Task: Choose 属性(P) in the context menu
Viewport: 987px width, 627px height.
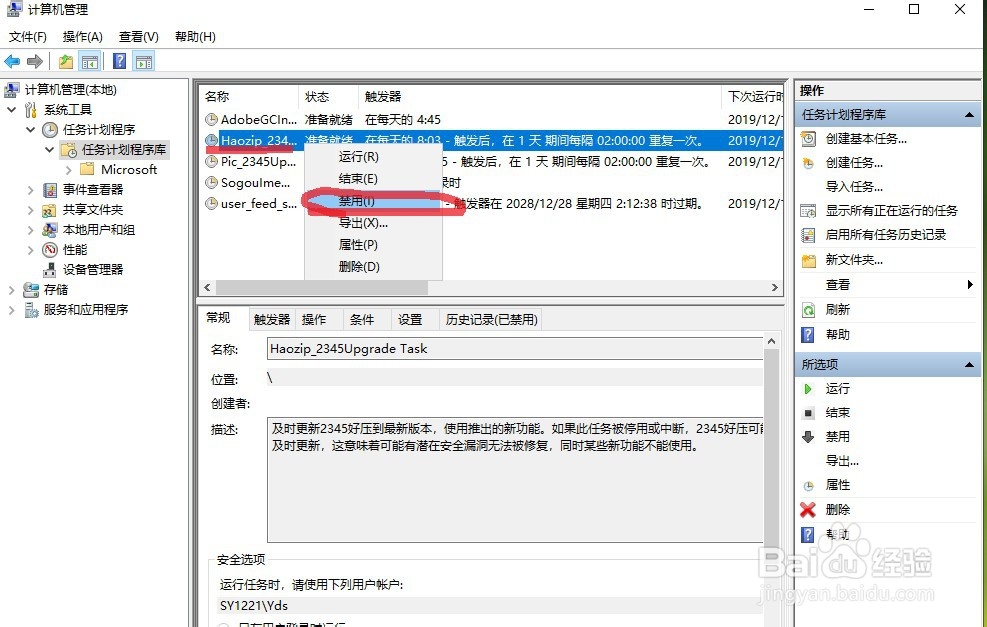Action: [373, 245]
